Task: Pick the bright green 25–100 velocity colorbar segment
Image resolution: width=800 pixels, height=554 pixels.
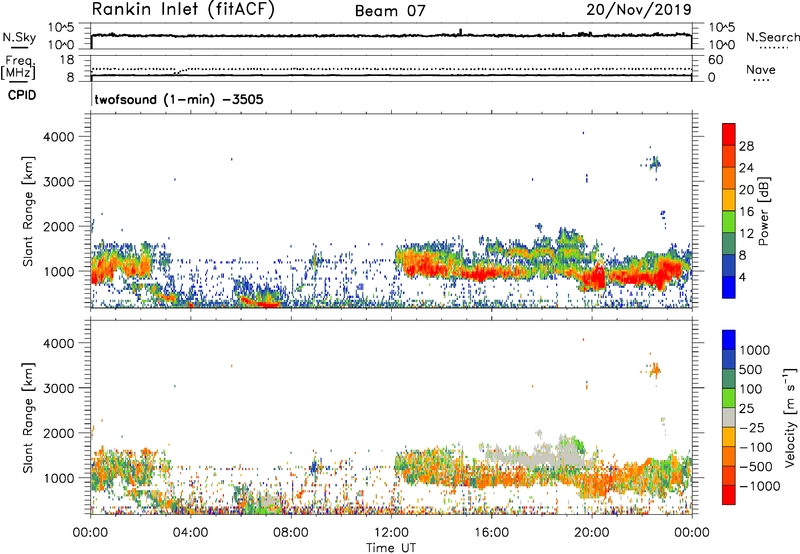Action: [729, 398]
